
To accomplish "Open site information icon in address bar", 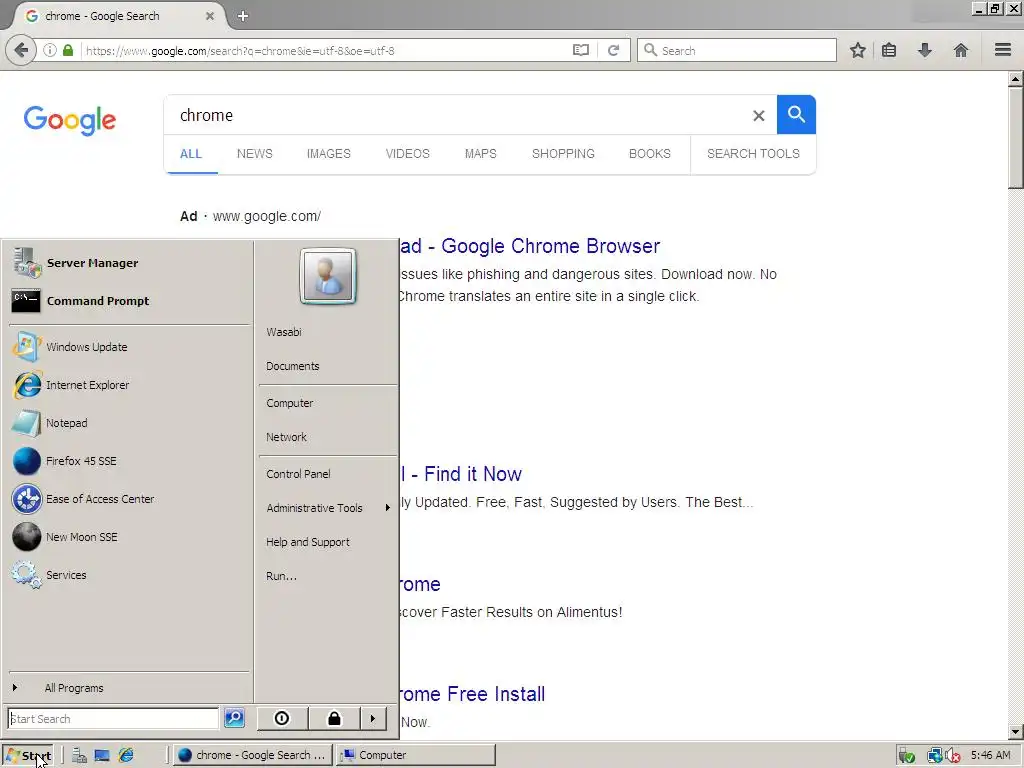I will tap(50, 50).
